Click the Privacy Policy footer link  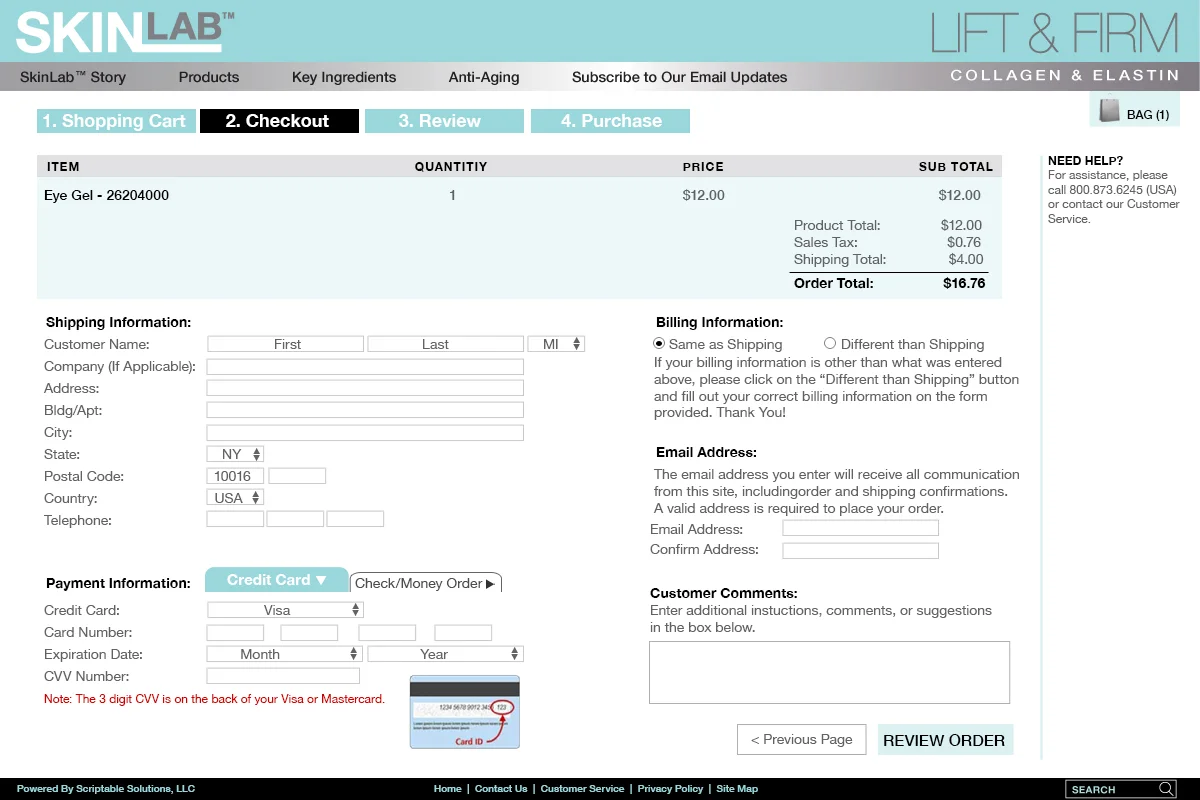[x=670, y=788]
